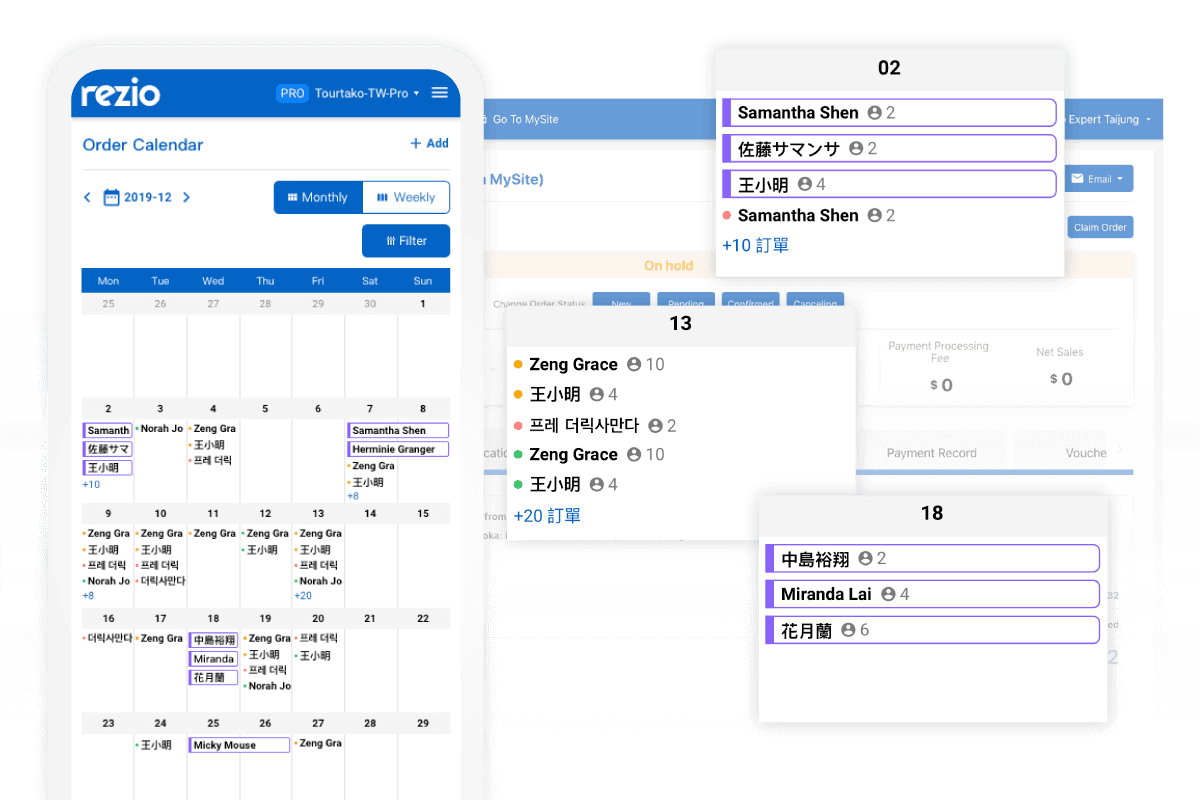The width and height of the screenshot is (1200, 800).
Task: Open the Email dropdown button
Action: coord(1098,179)
